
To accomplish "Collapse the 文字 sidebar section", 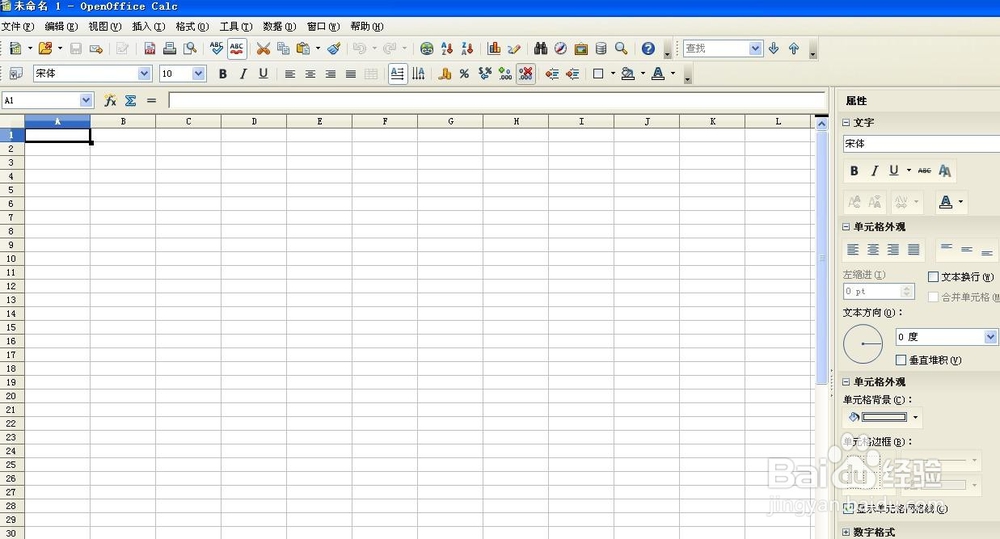I will [x=846, y=122].
